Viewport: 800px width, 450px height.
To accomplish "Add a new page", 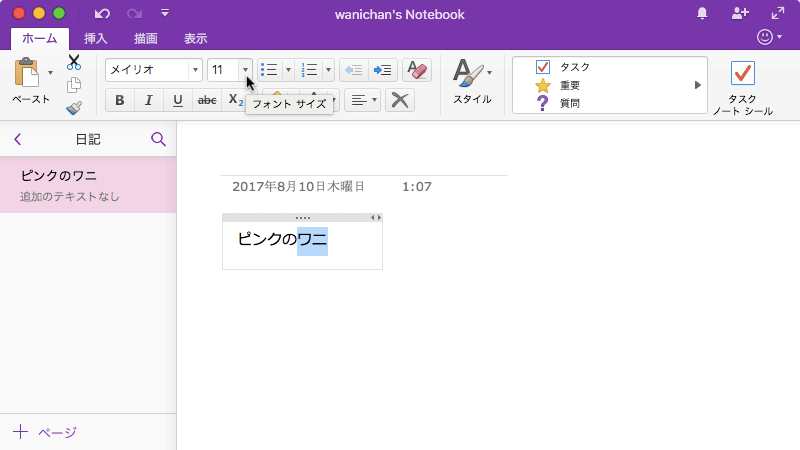I will (45, 432).
